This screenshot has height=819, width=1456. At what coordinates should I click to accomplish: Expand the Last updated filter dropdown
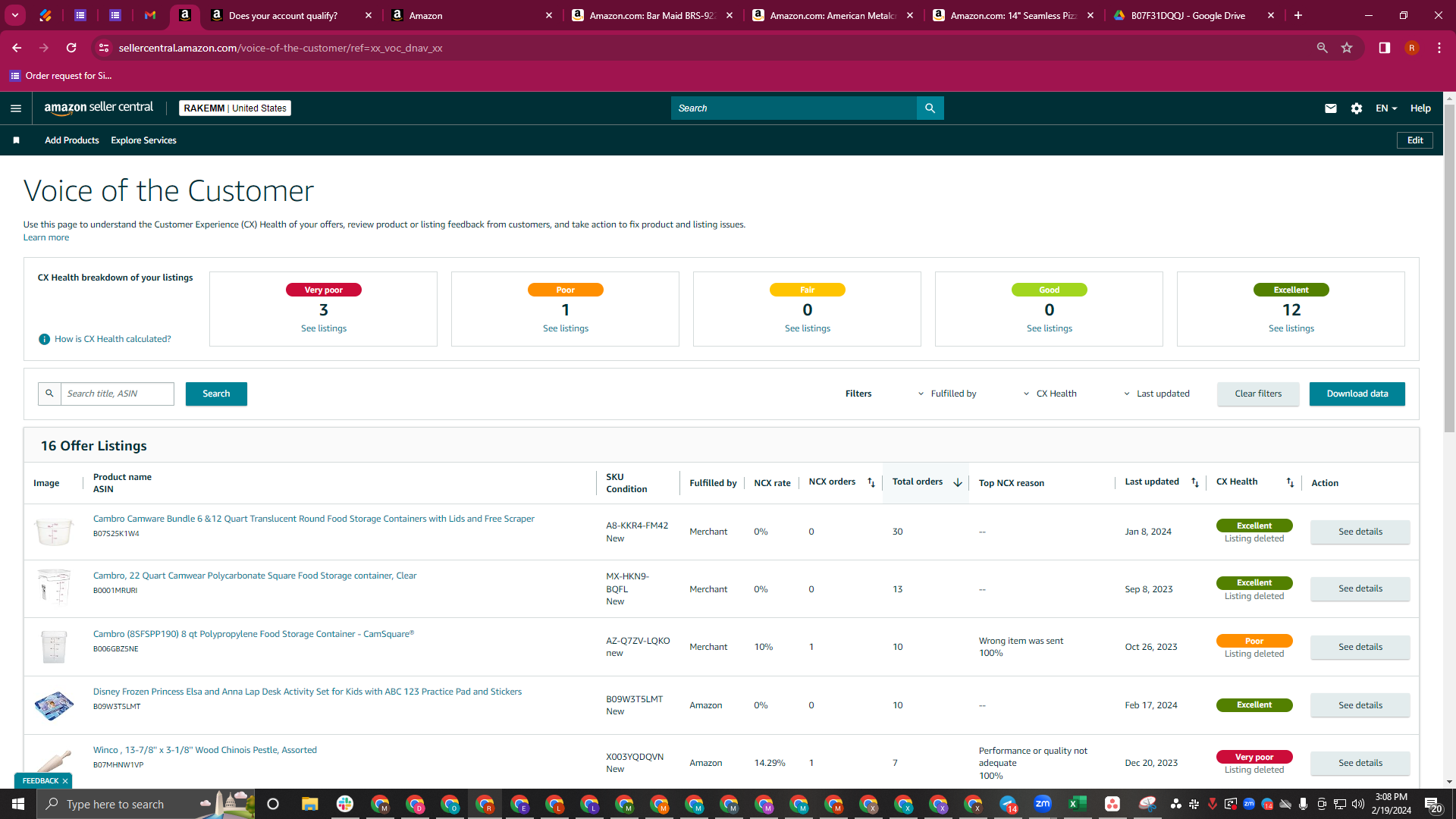[1156, 394]
